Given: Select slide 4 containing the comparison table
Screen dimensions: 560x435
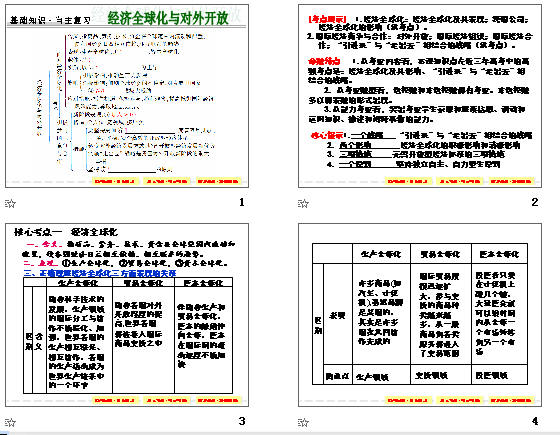Looking at the screenshot, I should [420, 315].
